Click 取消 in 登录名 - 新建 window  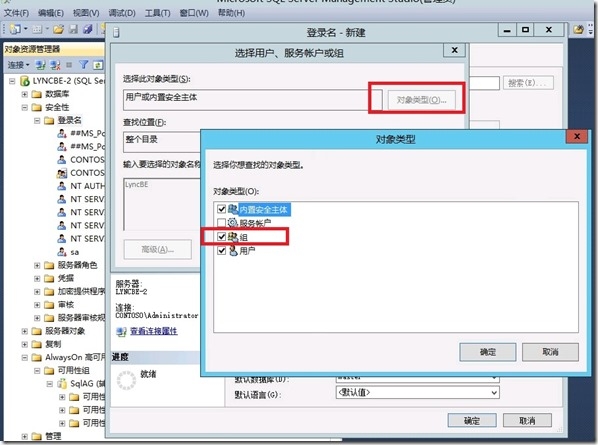[x=527, y=421]
